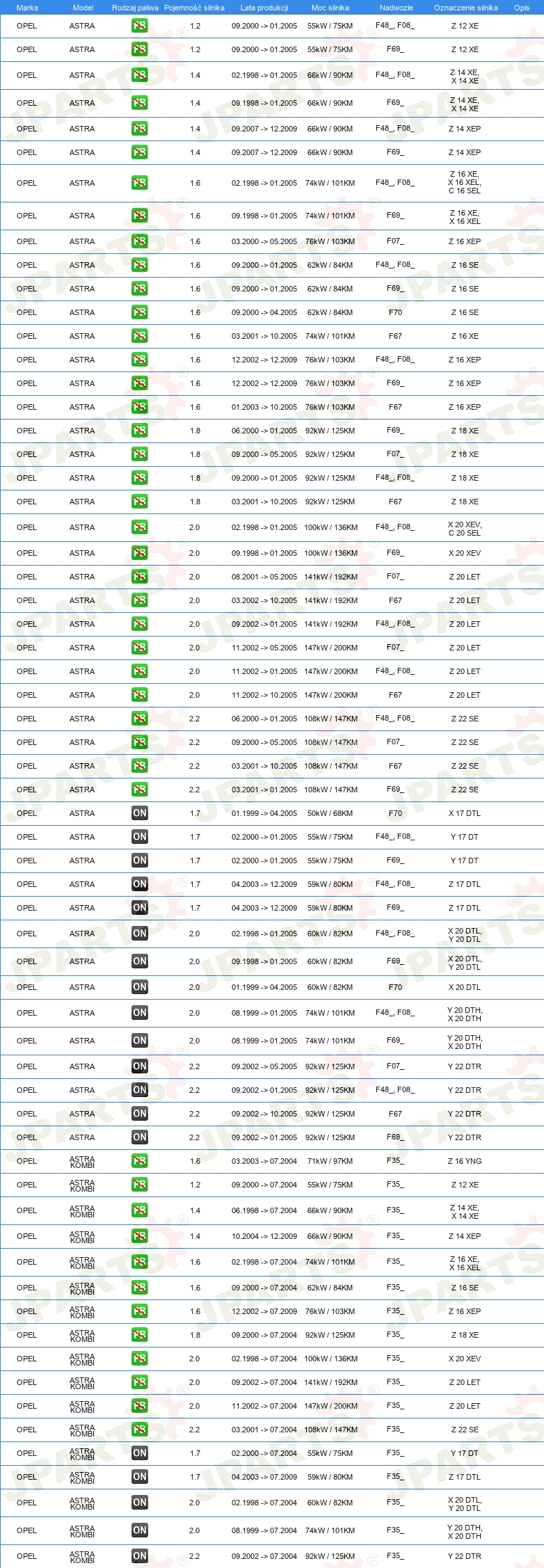Click displacement 1.7 in X 17 DTL row
Viewport: 544px width, 1568px height.
[x=195, y=813]
